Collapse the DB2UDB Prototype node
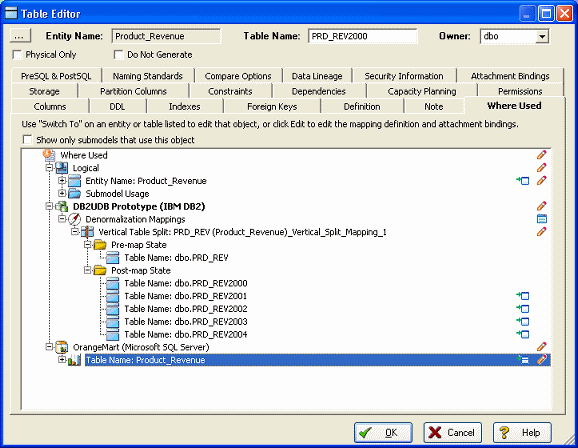Image resolution: width=578 pixels, height=448 pixels. 49,206
